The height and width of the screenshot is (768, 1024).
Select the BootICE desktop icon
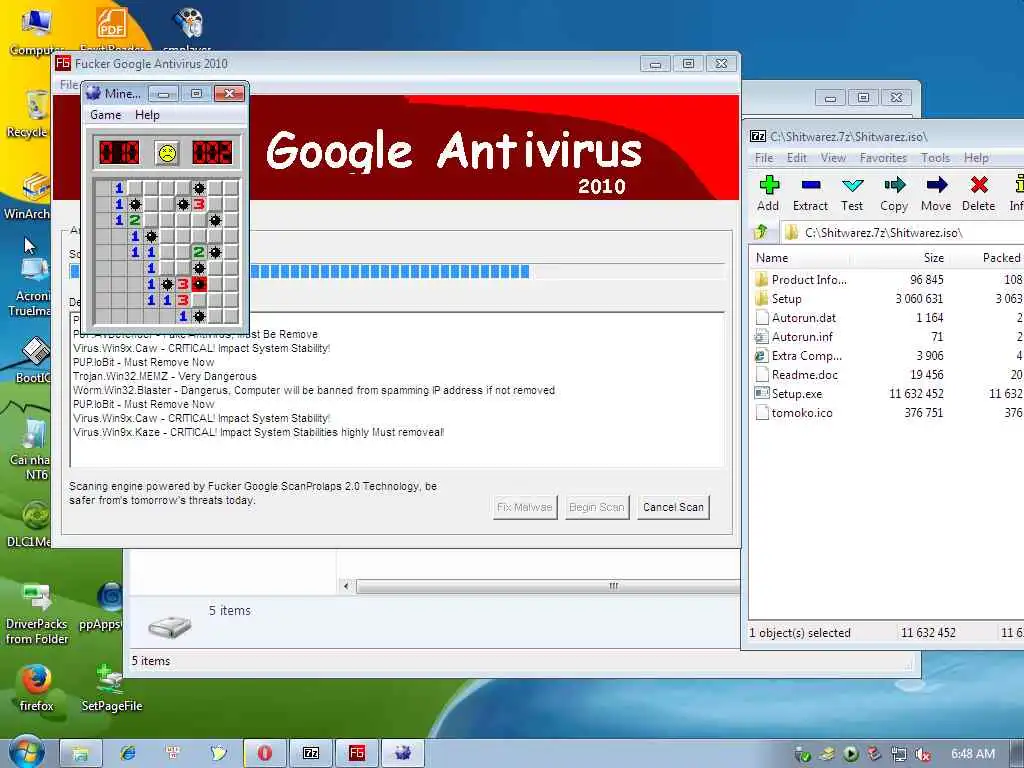point(34,360)
